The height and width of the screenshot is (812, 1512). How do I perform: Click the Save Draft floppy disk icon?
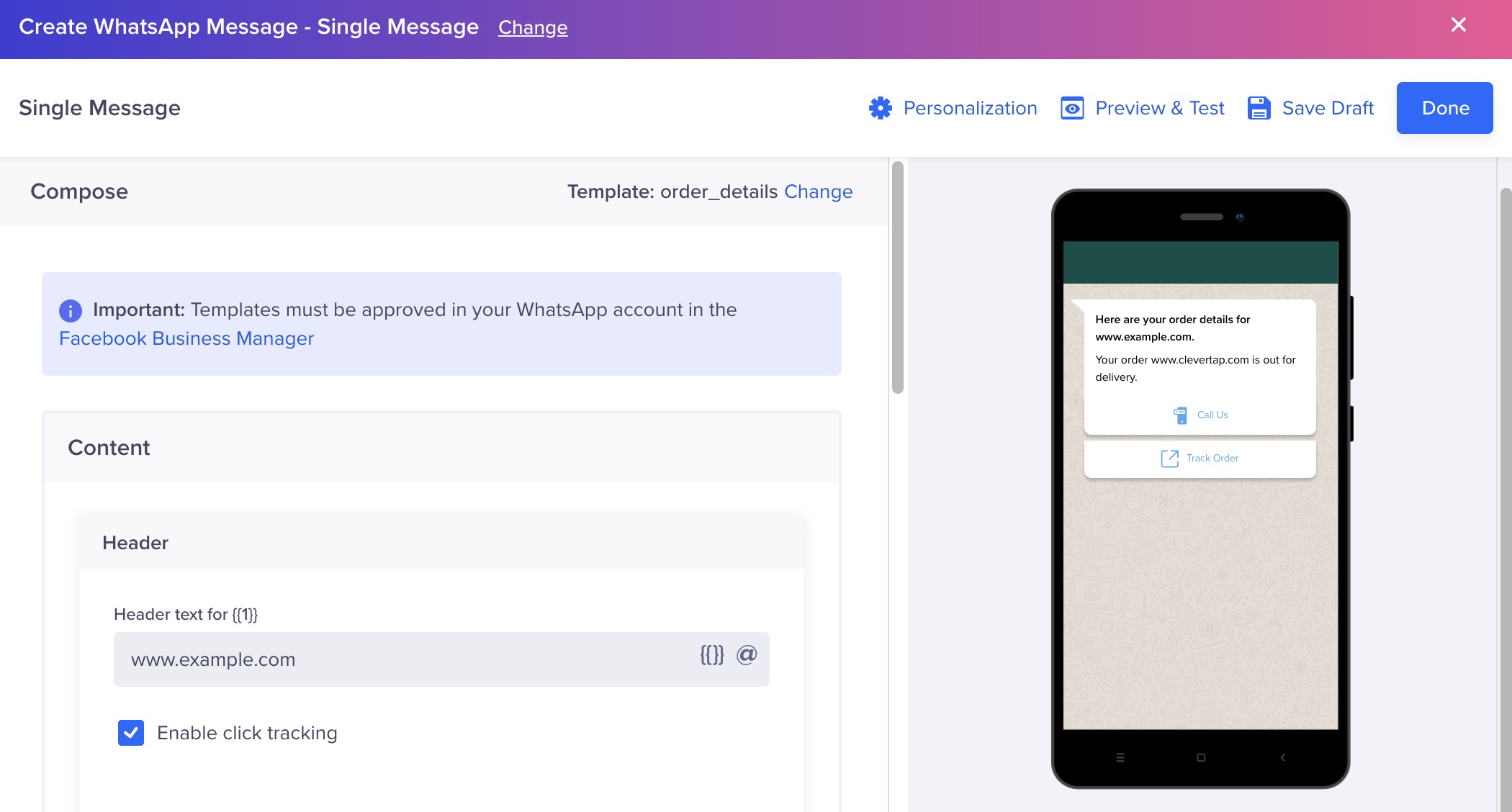click(x=1259, y=108)
